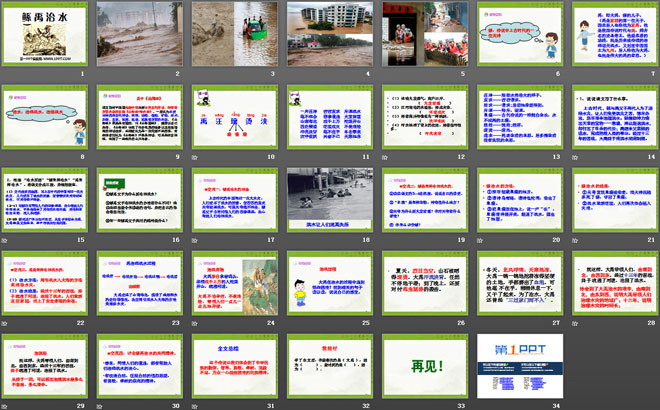Screen dimensions: 660x410
Task: Select slide 30 thumbnail
Action: click(140, 366)
